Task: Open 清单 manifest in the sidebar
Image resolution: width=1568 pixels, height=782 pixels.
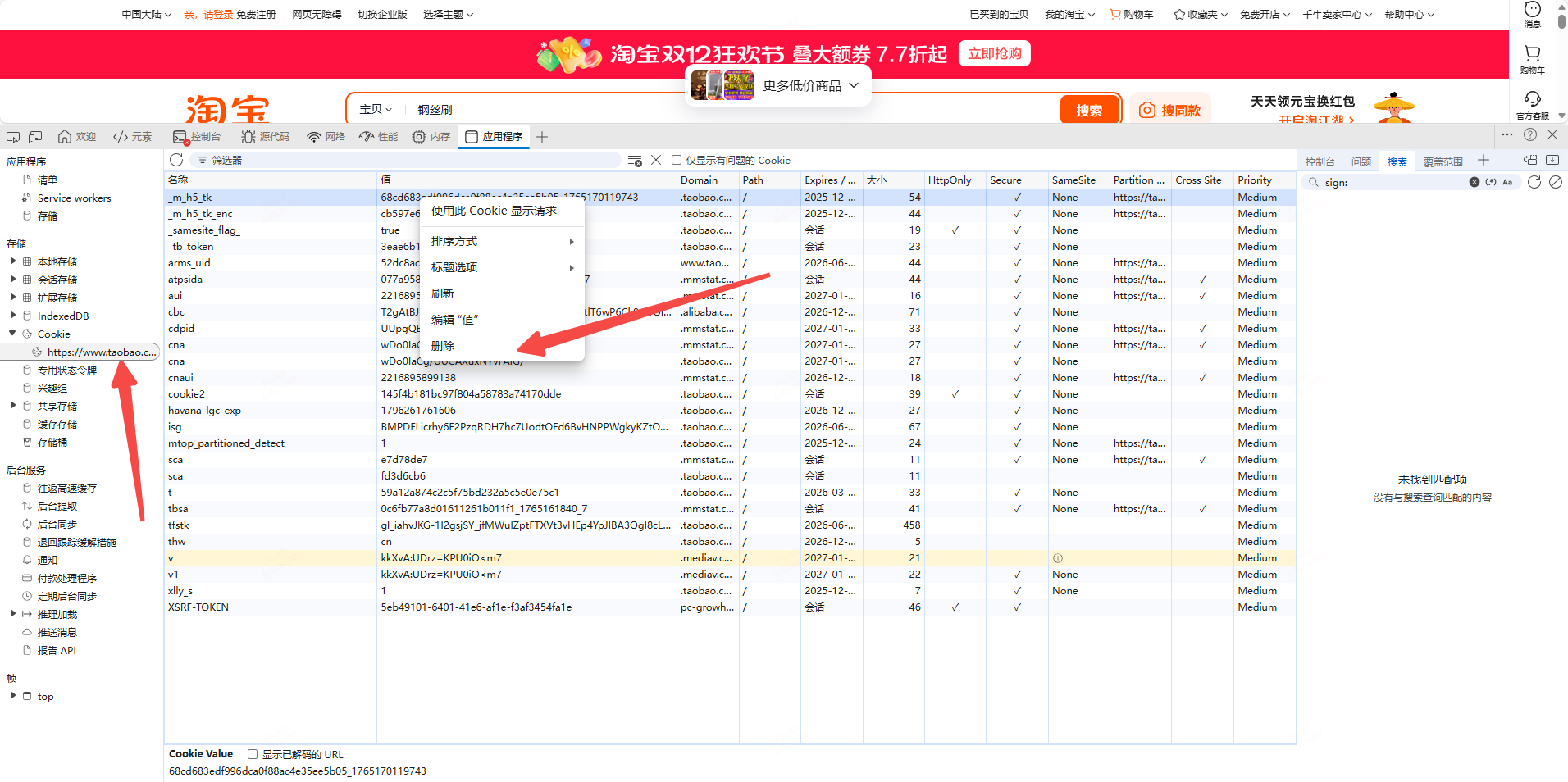Action: pyautogui.click(x=48, y=180)
